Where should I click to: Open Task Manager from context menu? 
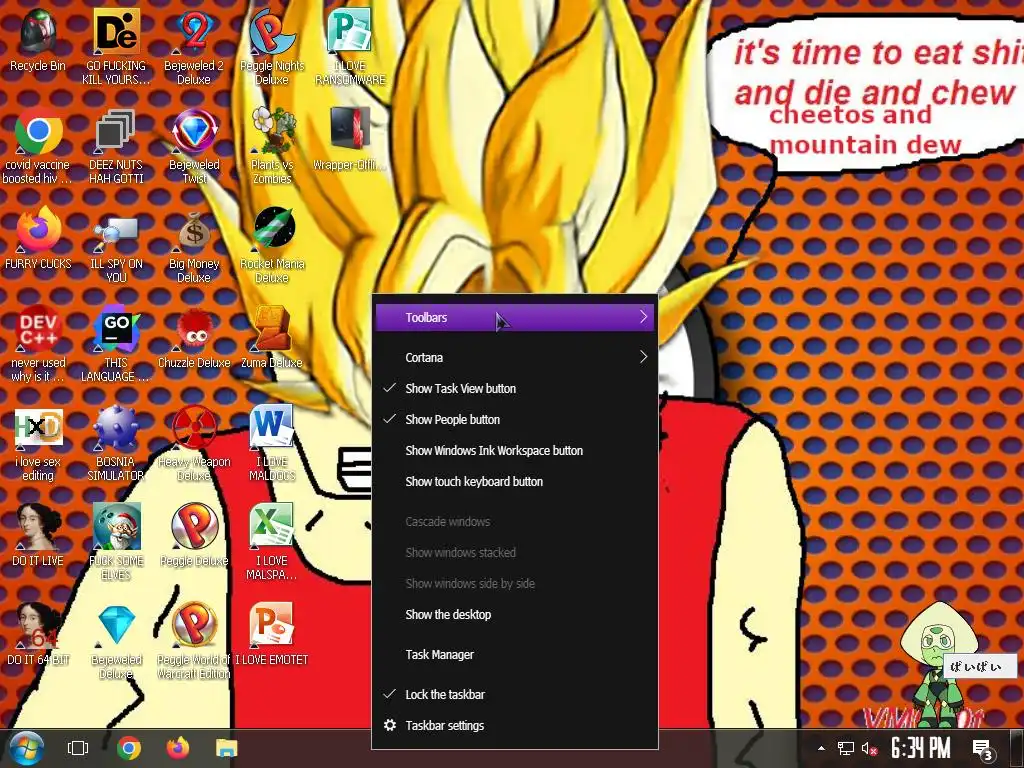(515, 654)
